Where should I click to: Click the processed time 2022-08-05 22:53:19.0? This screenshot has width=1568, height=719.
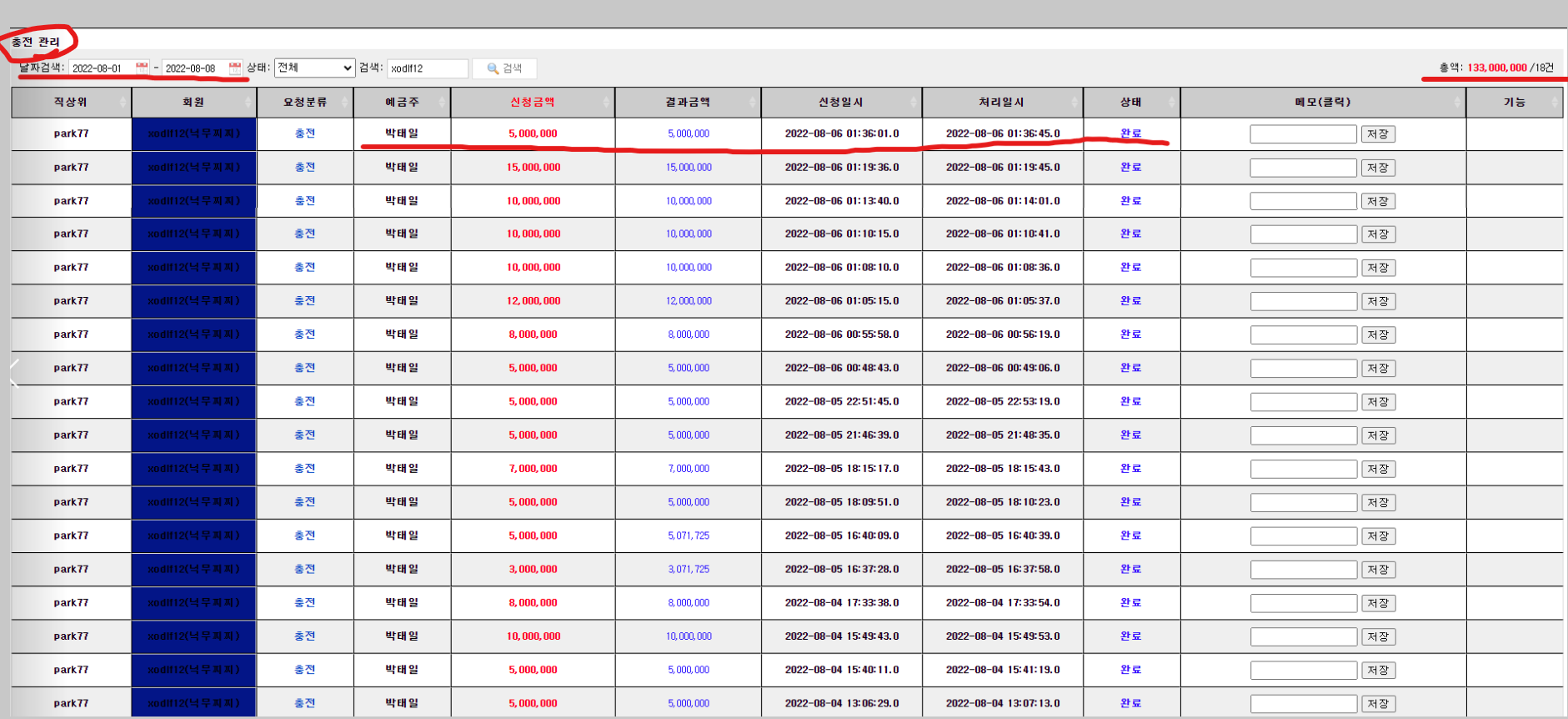tap(1003, 401)
